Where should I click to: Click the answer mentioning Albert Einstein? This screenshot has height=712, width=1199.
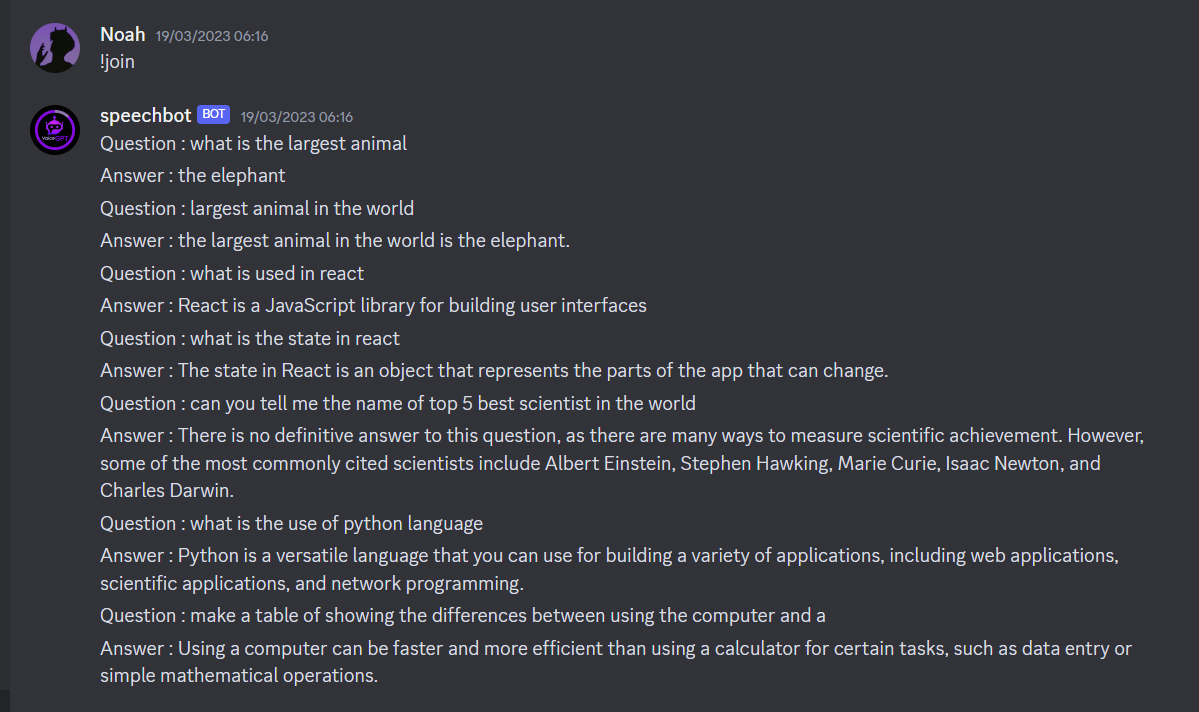tap(620, 462)
